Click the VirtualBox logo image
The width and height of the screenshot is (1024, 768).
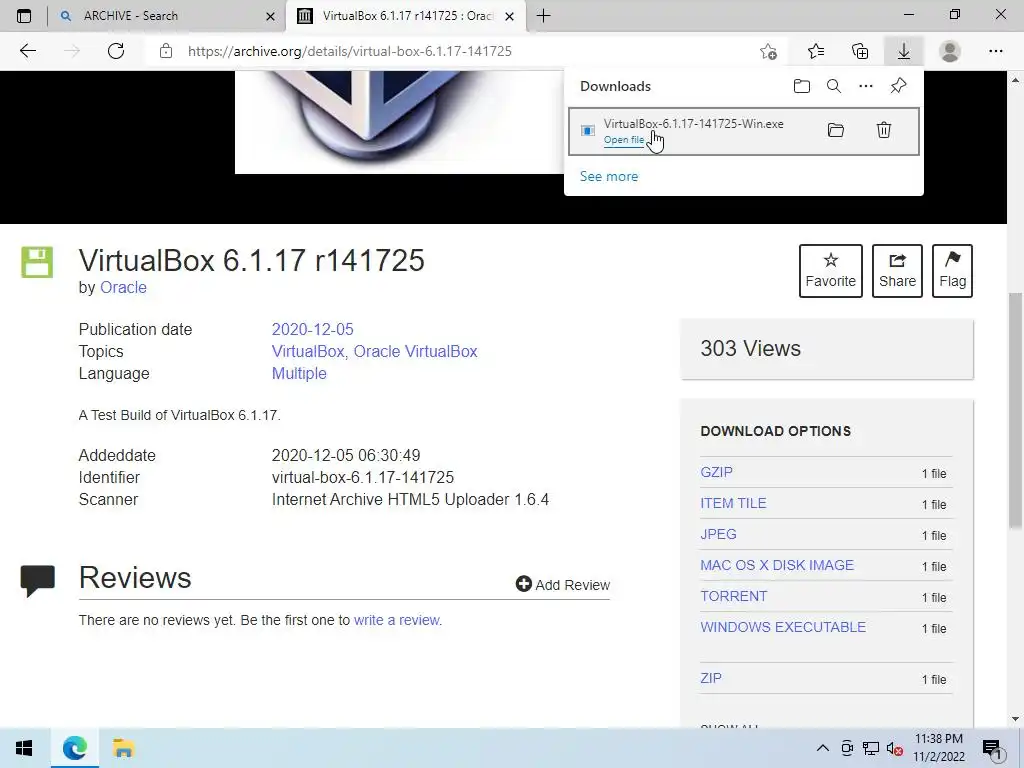pyautogui.click(x=399, y=122)
